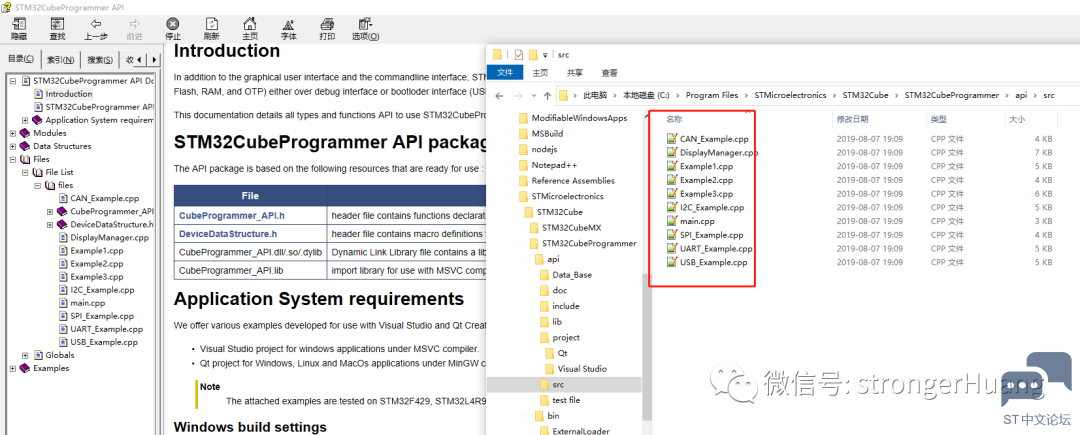Collapse the File List tree node
The height and width of the screenshot is (435, 1080).
[x=25, y=172]
